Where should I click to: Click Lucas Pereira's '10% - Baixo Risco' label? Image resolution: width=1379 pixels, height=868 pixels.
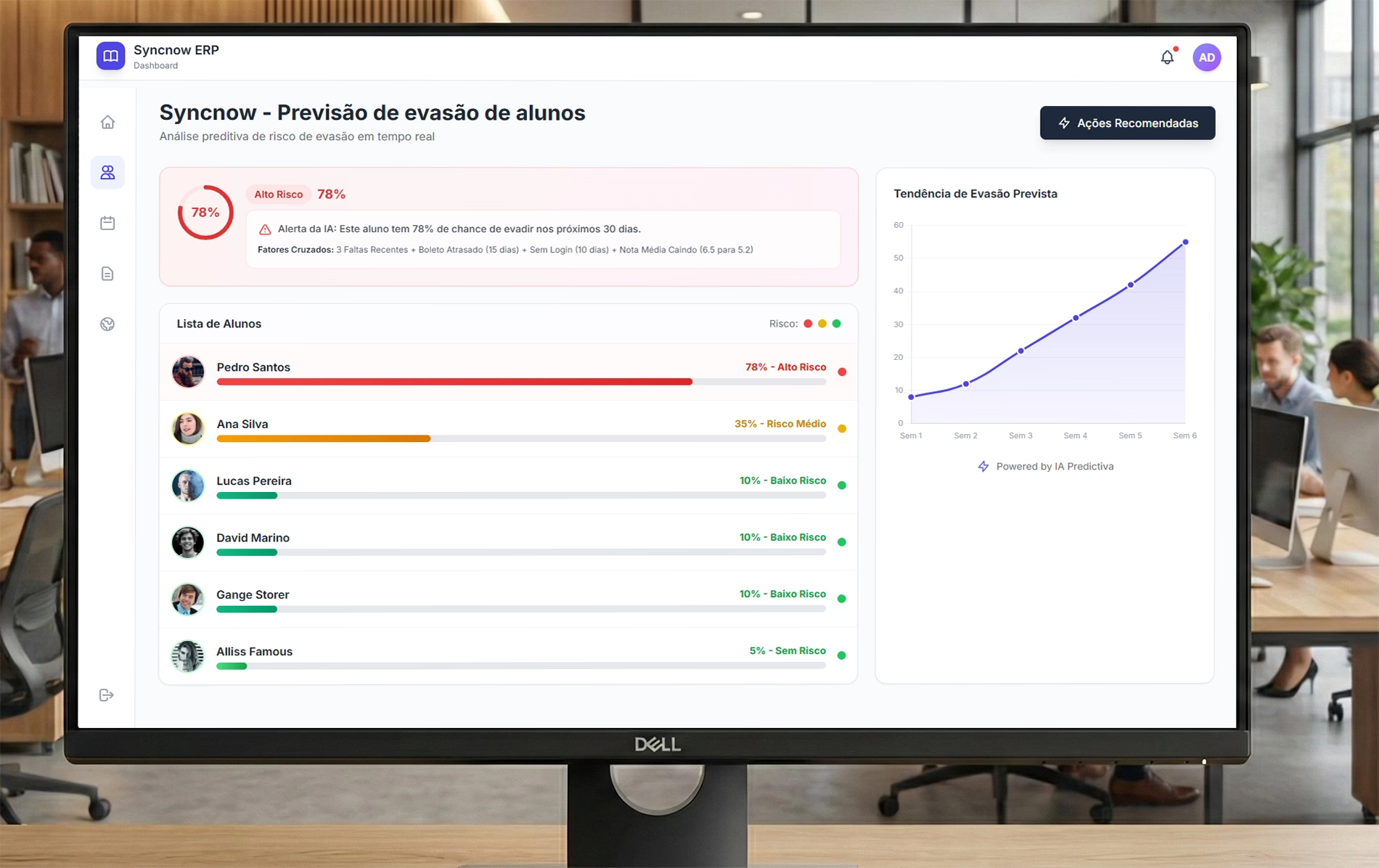coord(782,480)
